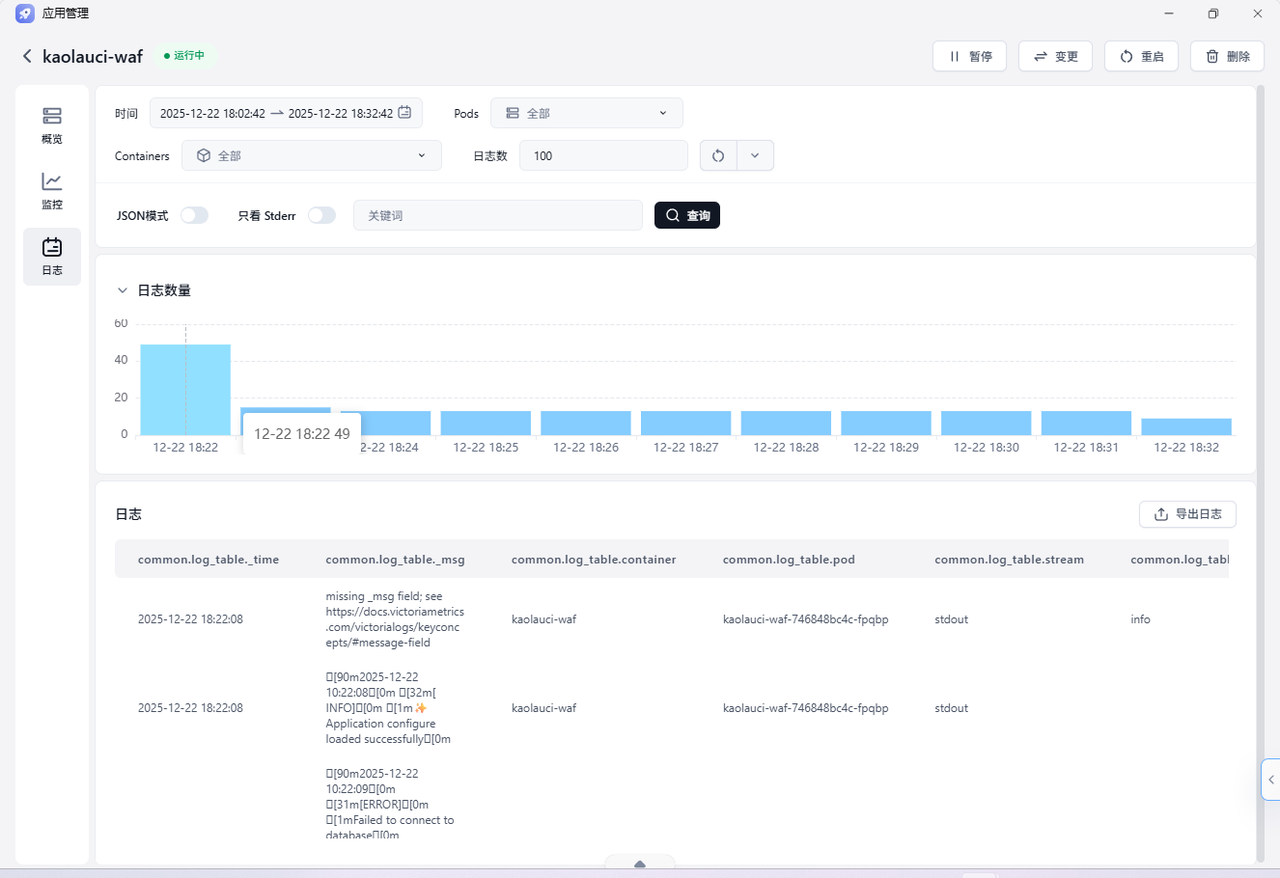
Task: Click common.log_table.pod column header
Action: click(x=789, y=560)
